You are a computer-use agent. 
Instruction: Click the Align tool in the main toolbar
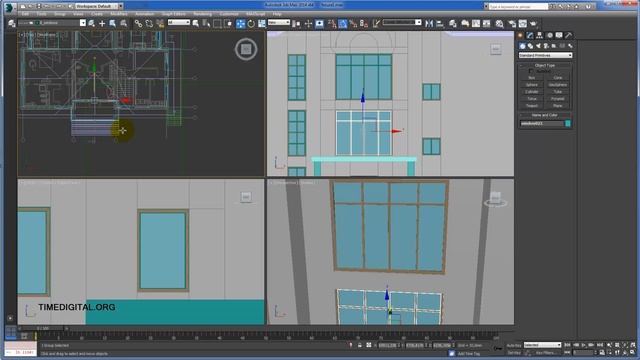(440, 23)
